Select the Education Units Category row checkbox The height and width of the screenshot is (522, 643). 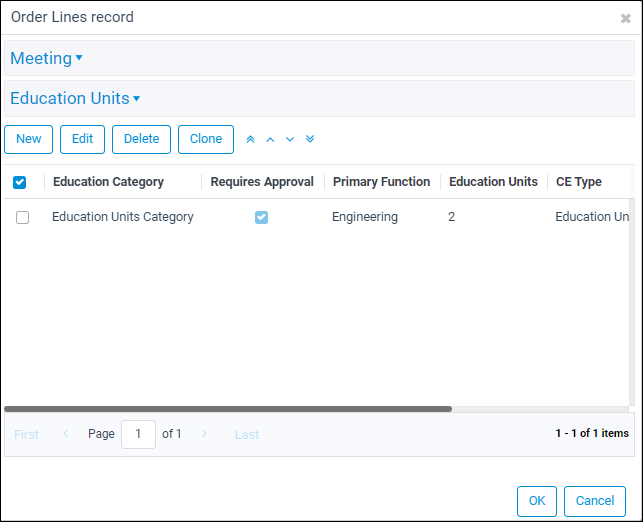pyautogui.click(x=23, y=217)
